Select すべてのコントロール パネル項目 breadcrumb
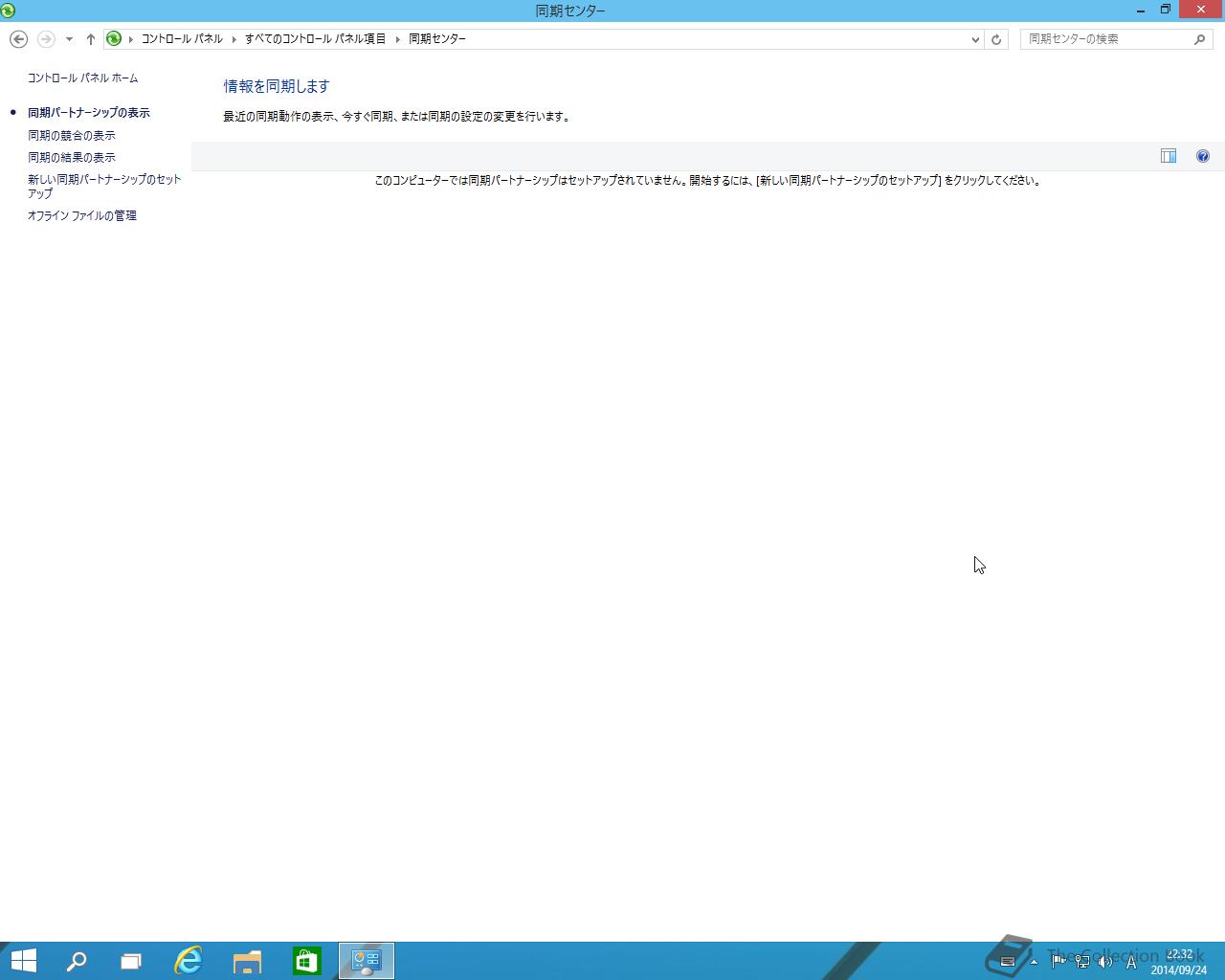 (x=315, y=39)
